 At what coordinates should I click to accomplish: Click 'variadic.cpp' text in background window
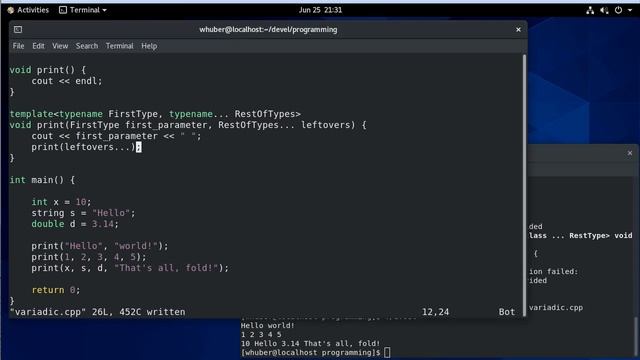click(556, 308)
